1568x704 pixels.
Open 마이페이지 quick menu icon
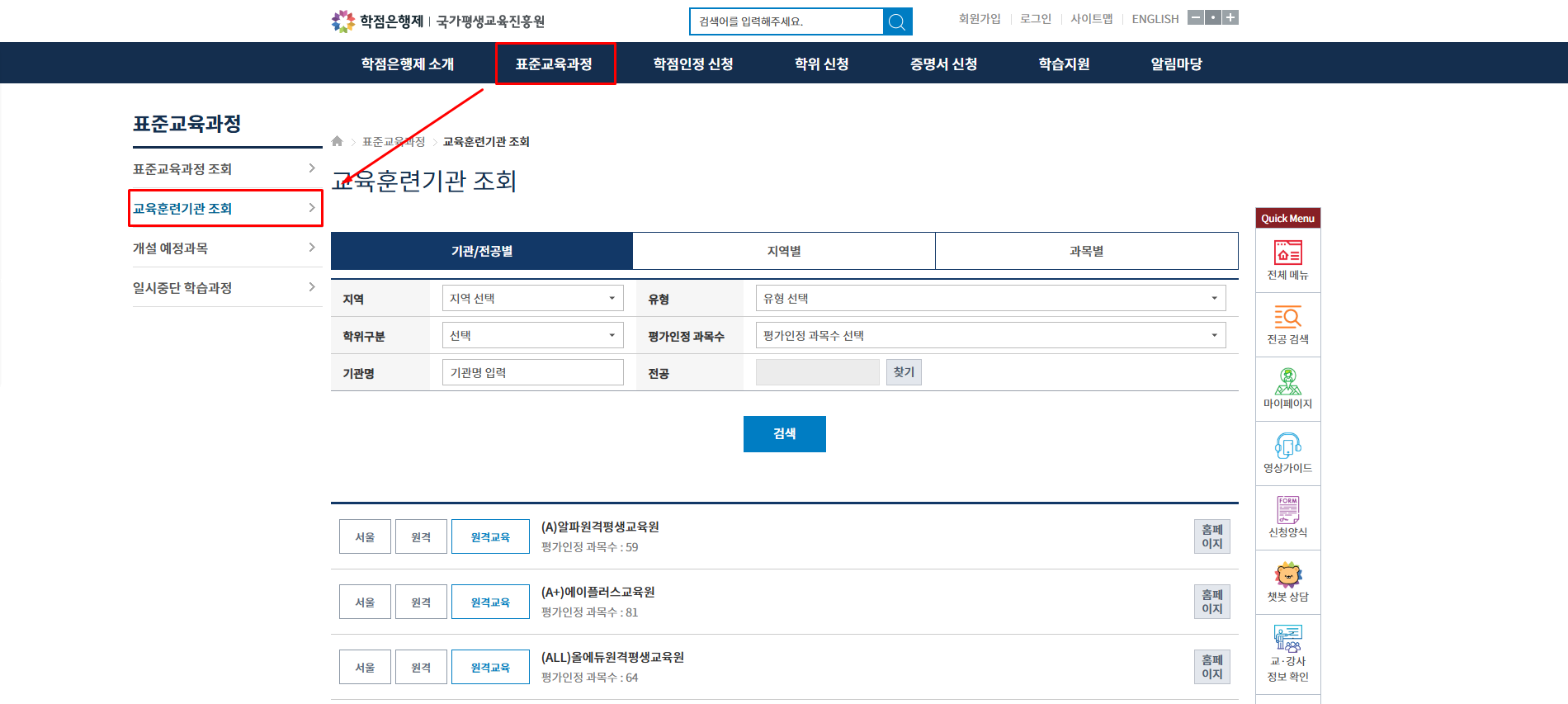tap(1287, 389)
